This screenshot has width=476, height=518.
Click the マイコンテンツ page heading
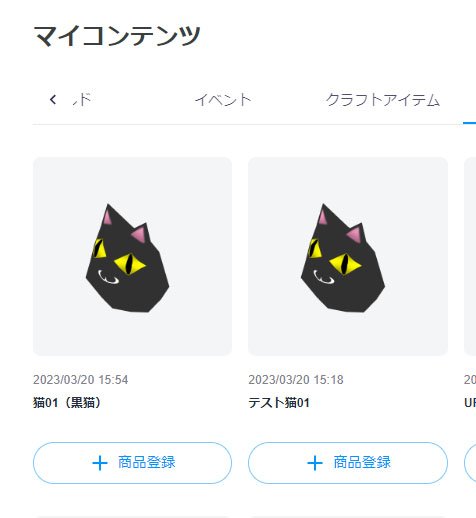coord(117,36)
